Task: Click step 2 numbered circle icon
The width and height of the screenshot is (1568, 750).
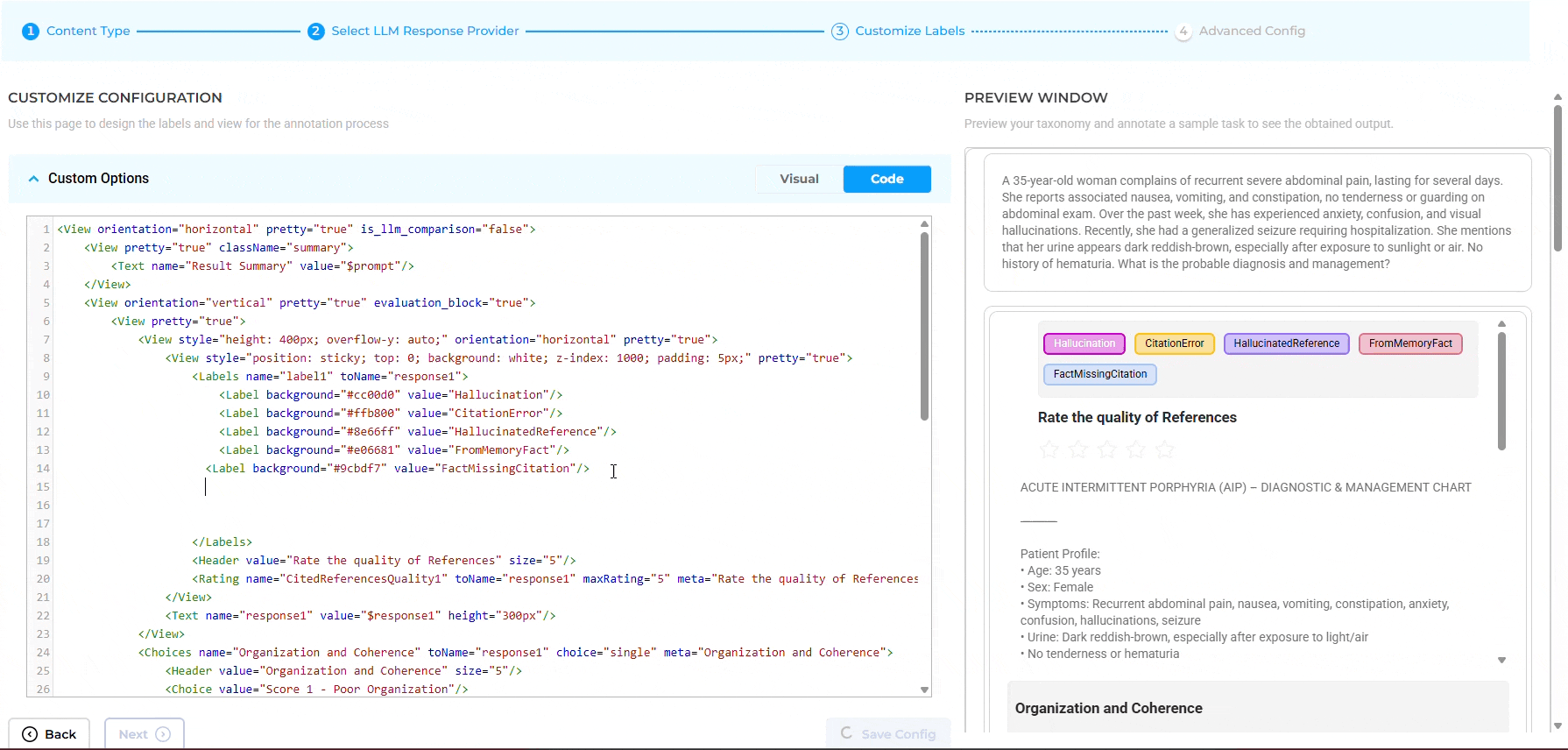Action: click(316, 32)
